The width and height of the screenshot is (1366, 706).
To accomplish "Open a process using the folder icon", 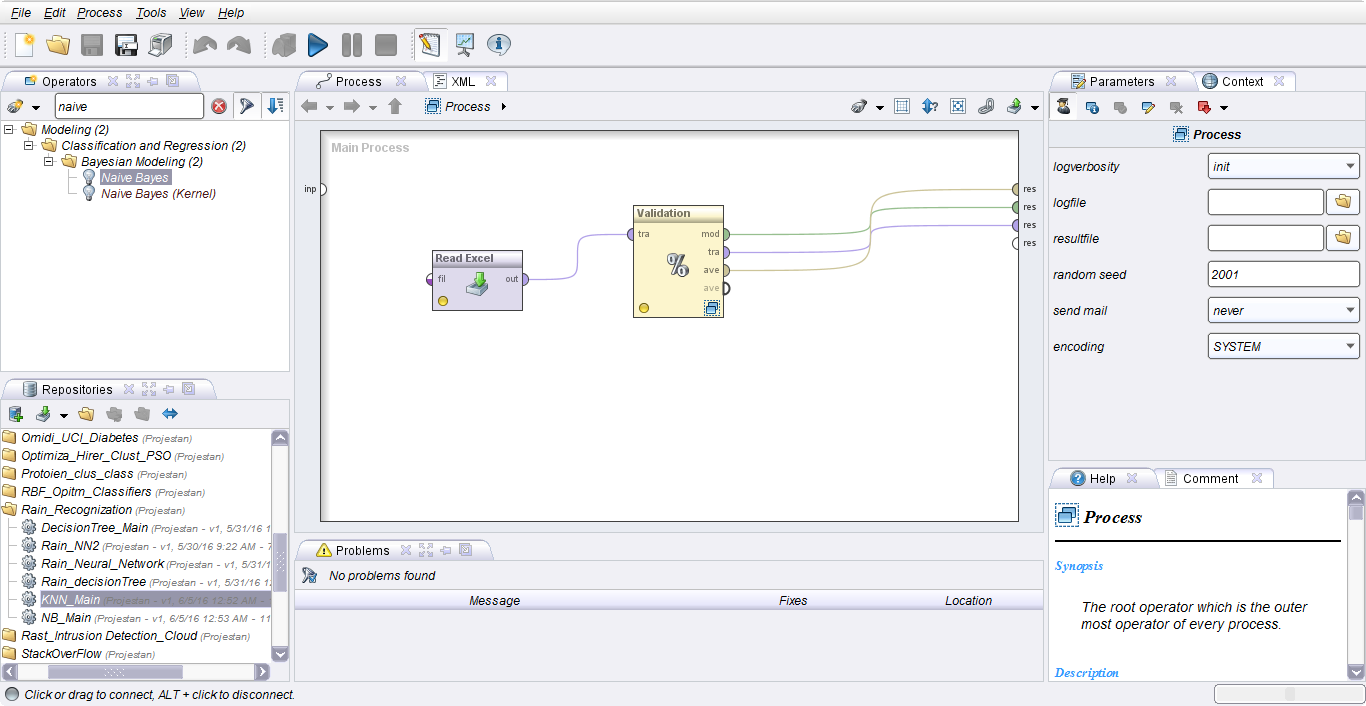I will coord(58,45).
